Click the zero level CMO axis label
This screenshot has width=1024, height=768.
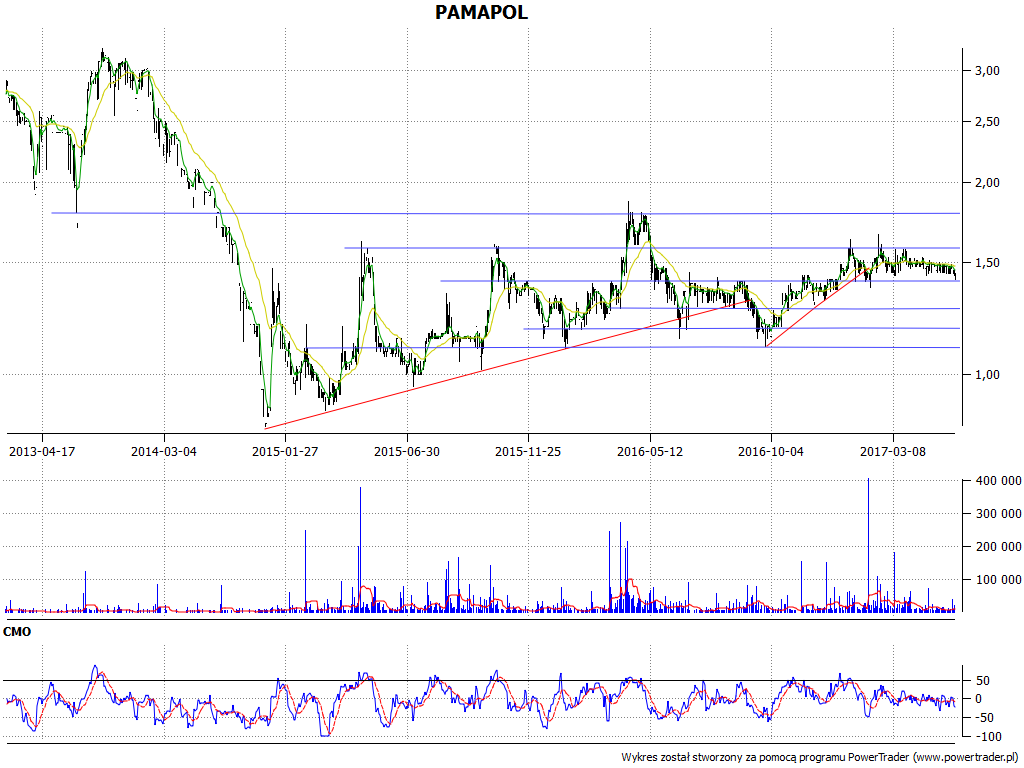click(978, 699)
